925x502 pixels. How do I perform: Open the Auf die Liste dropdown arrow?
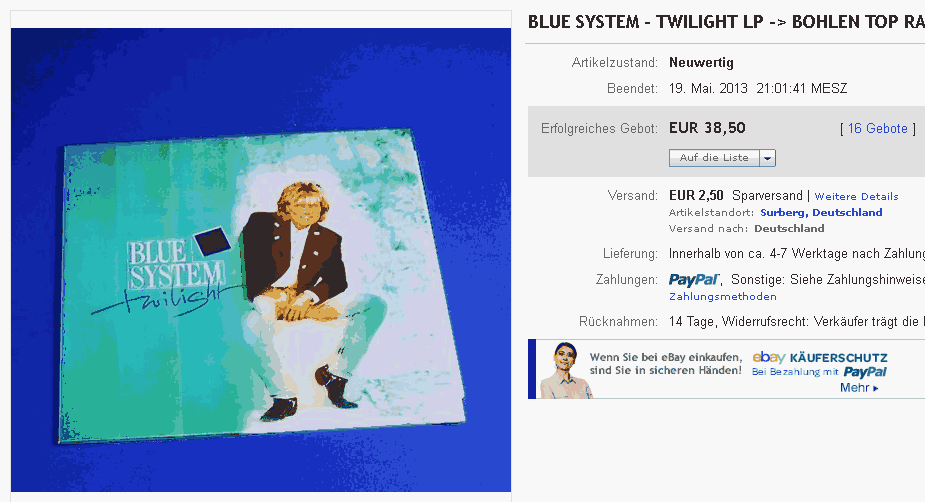point(767,158)
